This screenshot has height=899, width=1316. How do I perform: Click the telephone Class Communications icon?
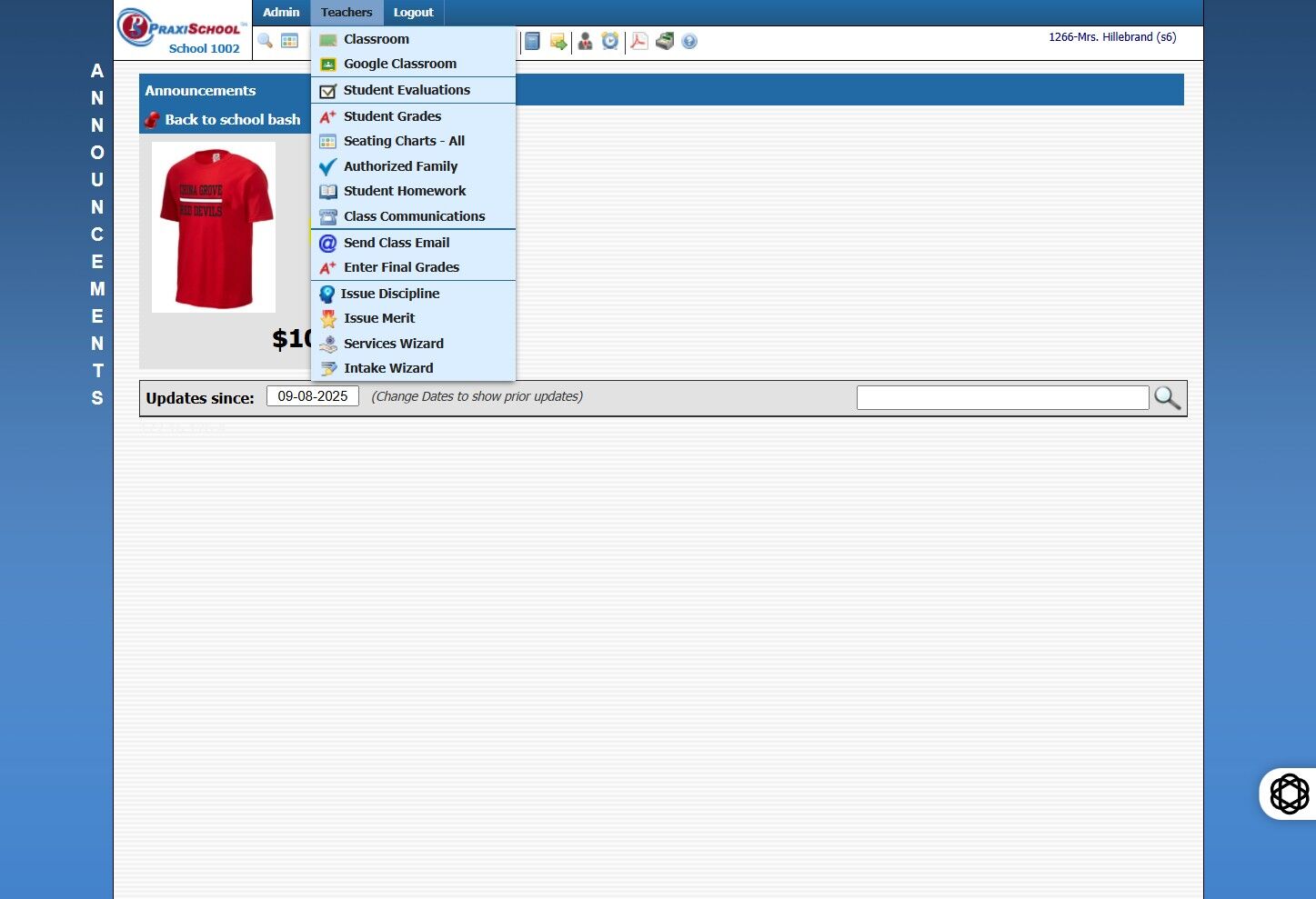pos(328,217)
